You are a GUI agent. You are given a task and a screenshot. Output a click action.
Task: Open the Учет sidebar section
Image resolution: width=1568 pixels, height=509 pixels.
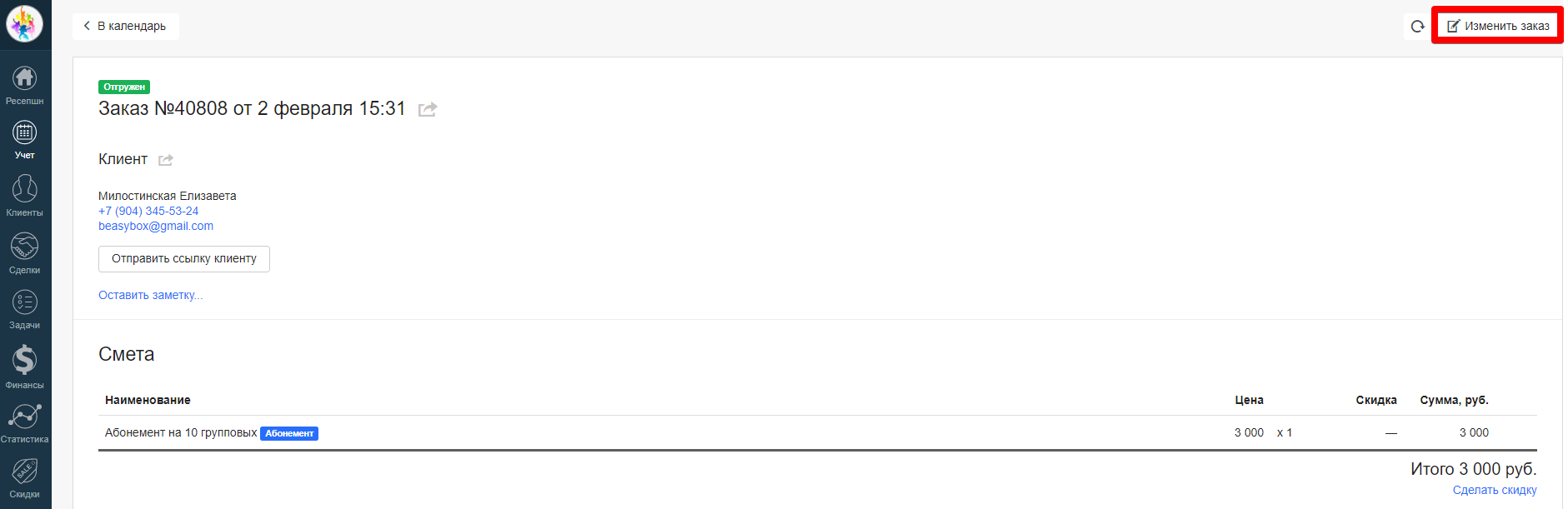pyautogui.click(x=25, y=139)
